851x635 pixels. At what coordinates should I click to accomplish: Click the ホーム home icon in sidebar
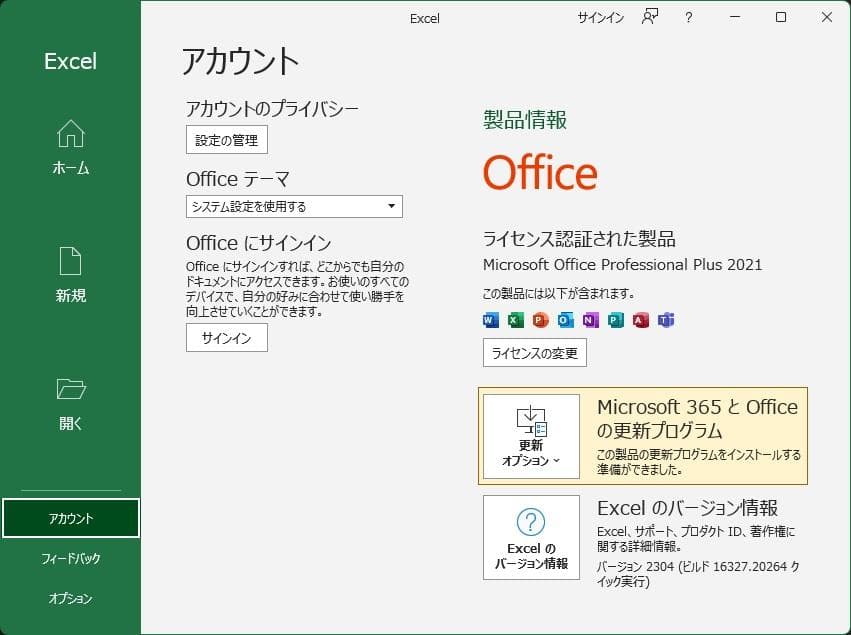70,134
